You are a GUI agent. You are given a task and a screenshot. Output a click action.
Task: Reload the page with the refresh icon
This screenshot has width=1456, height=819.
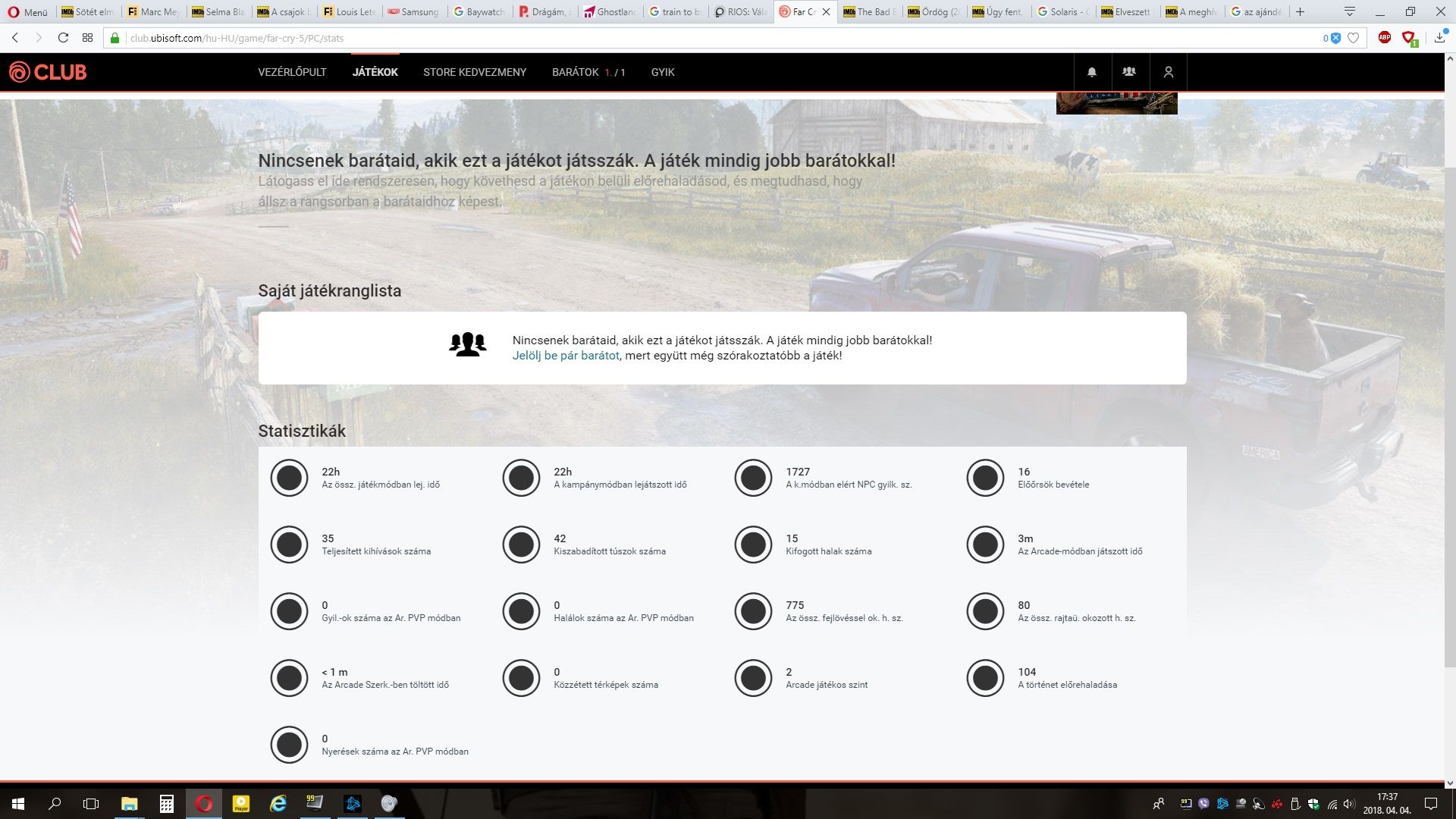(63, 38)
